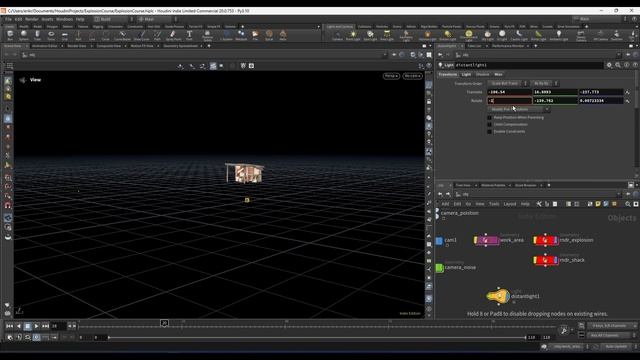Select the Spray Paint shelf tool
640x360 pixels.
click(x=173, y=35)
